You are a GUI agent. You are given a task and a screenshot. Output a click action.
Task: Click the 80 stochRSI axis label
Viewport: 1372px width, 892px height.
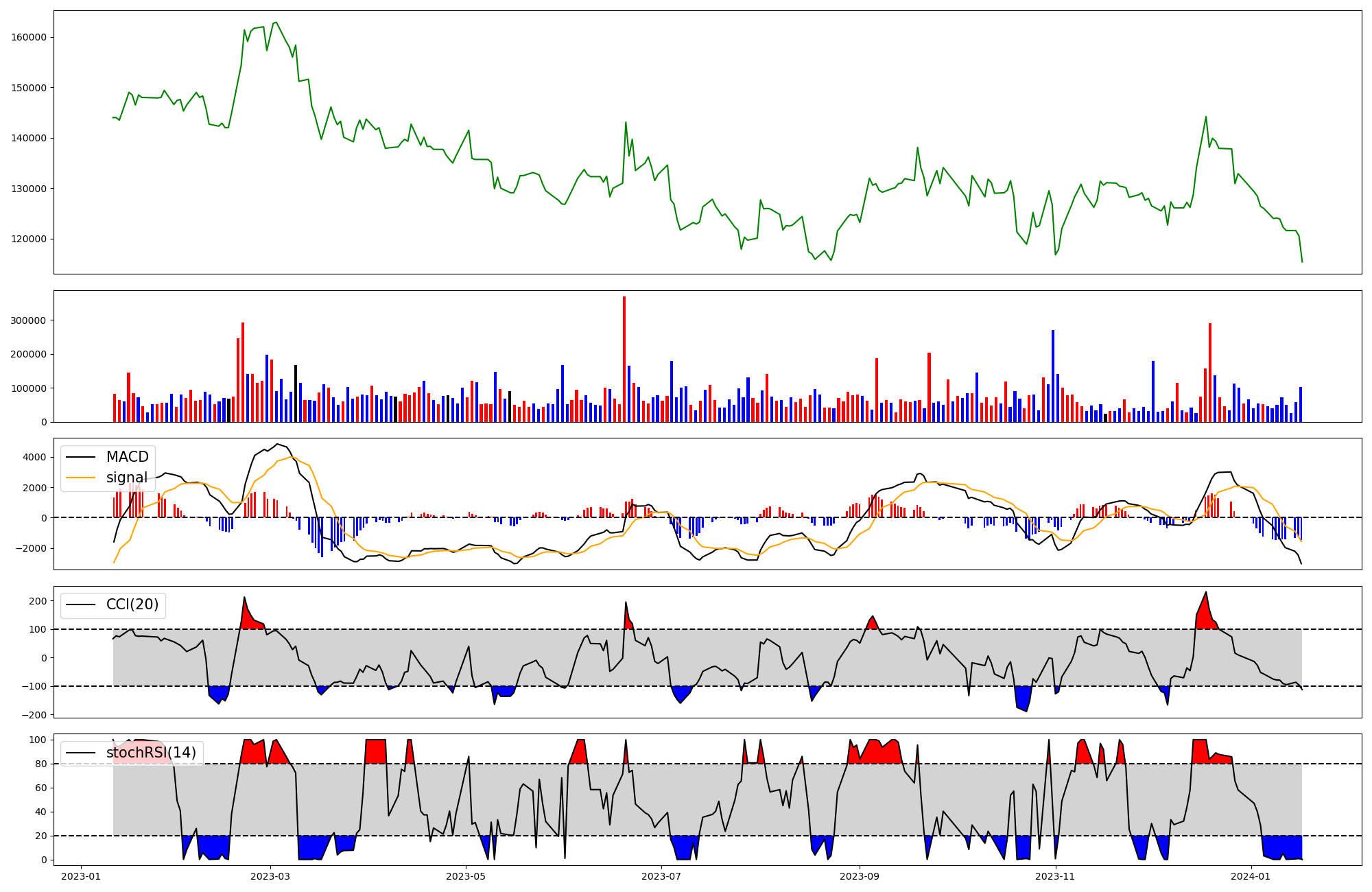40,764
